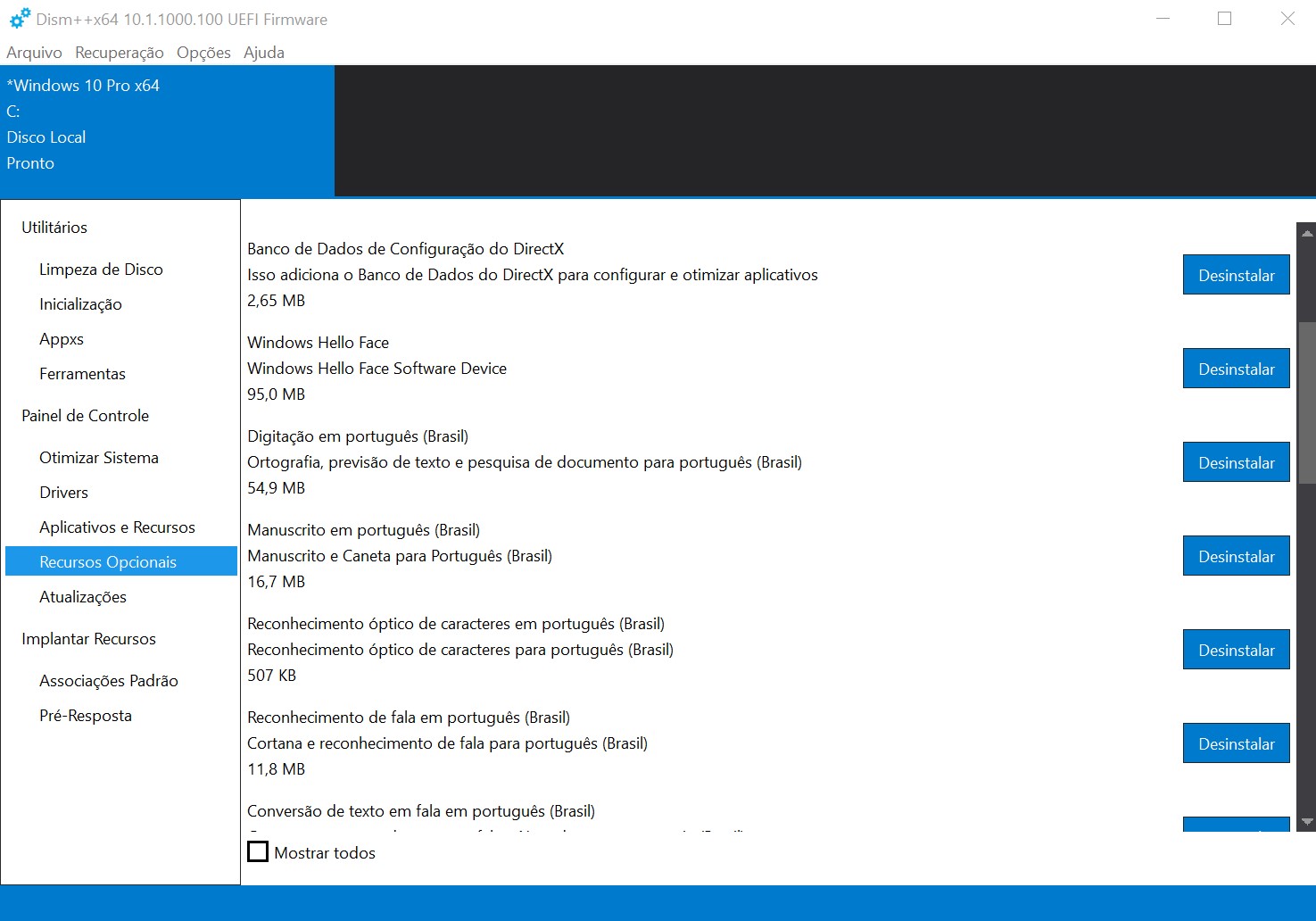The width and height of the screenshot is (1316, 921).
Task: Open the Atualizações section
Action: click(x=83, y=597)
